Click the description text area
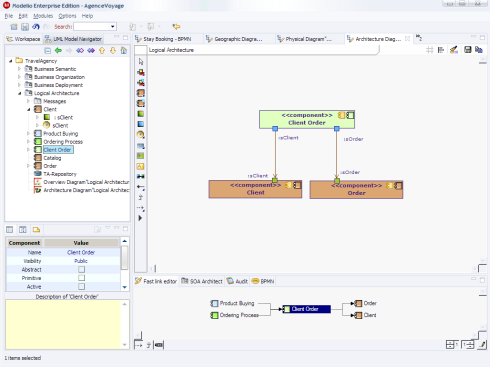 (63, 324)
